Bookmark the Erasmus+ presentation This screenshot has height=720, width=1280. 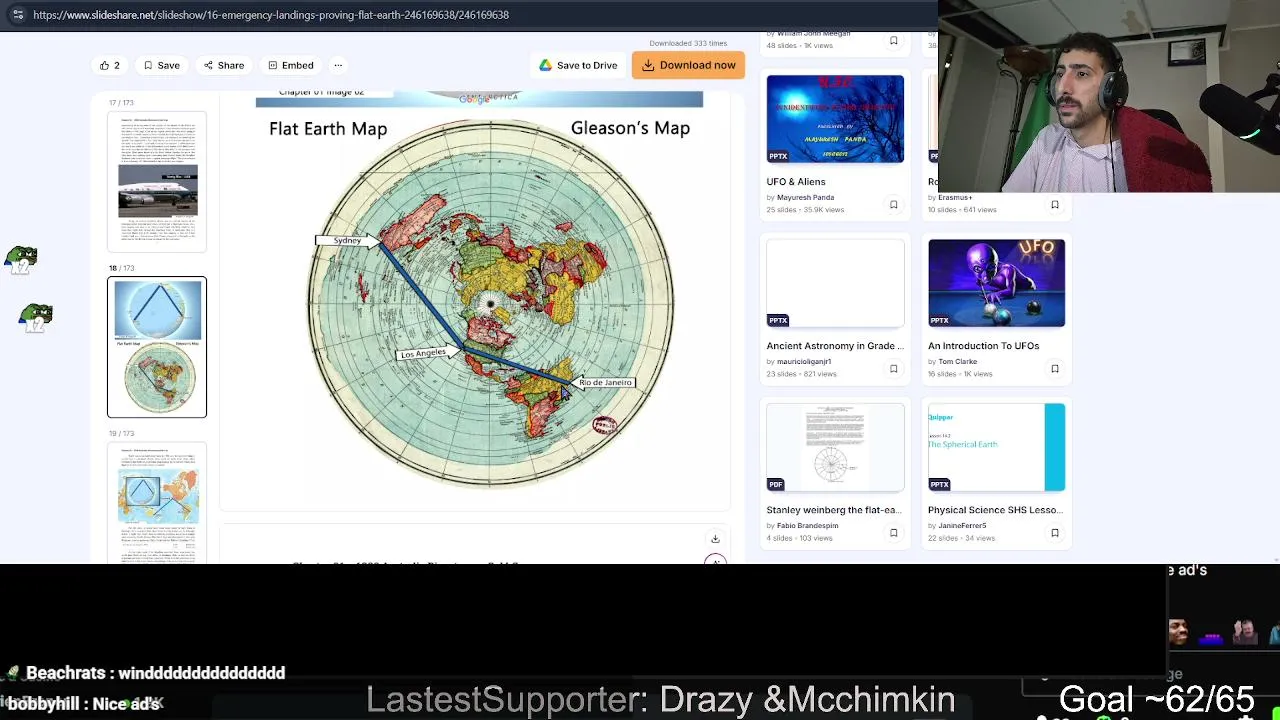point(1054,205)
